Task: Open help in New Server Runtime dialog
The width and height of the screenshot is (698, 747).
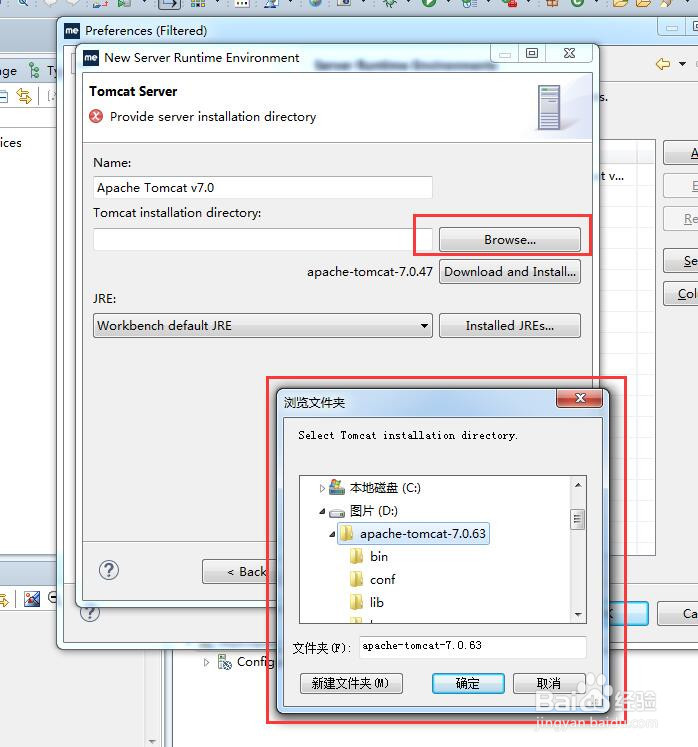Action: (x=109, y=570)
